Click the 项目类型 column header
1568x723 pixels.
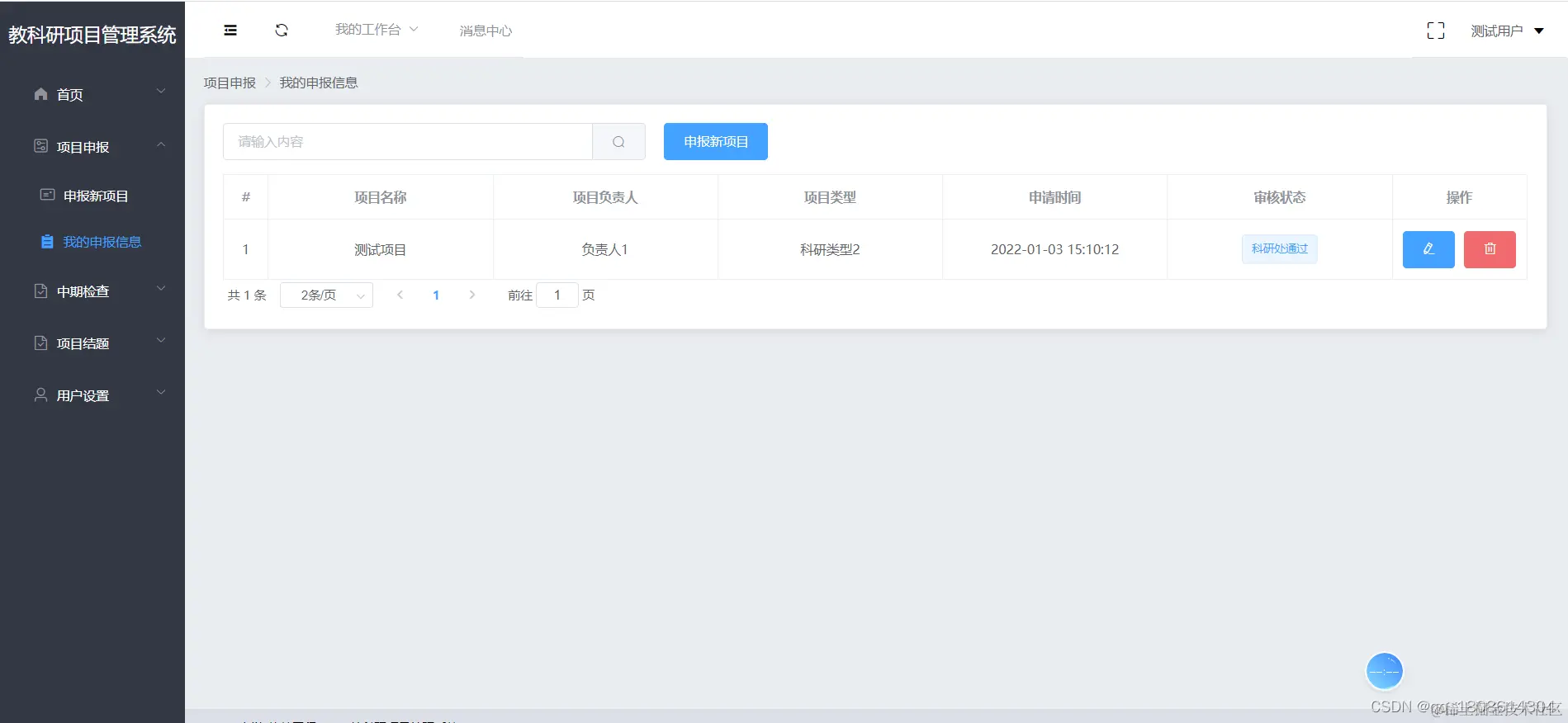(x=830, y=197)
